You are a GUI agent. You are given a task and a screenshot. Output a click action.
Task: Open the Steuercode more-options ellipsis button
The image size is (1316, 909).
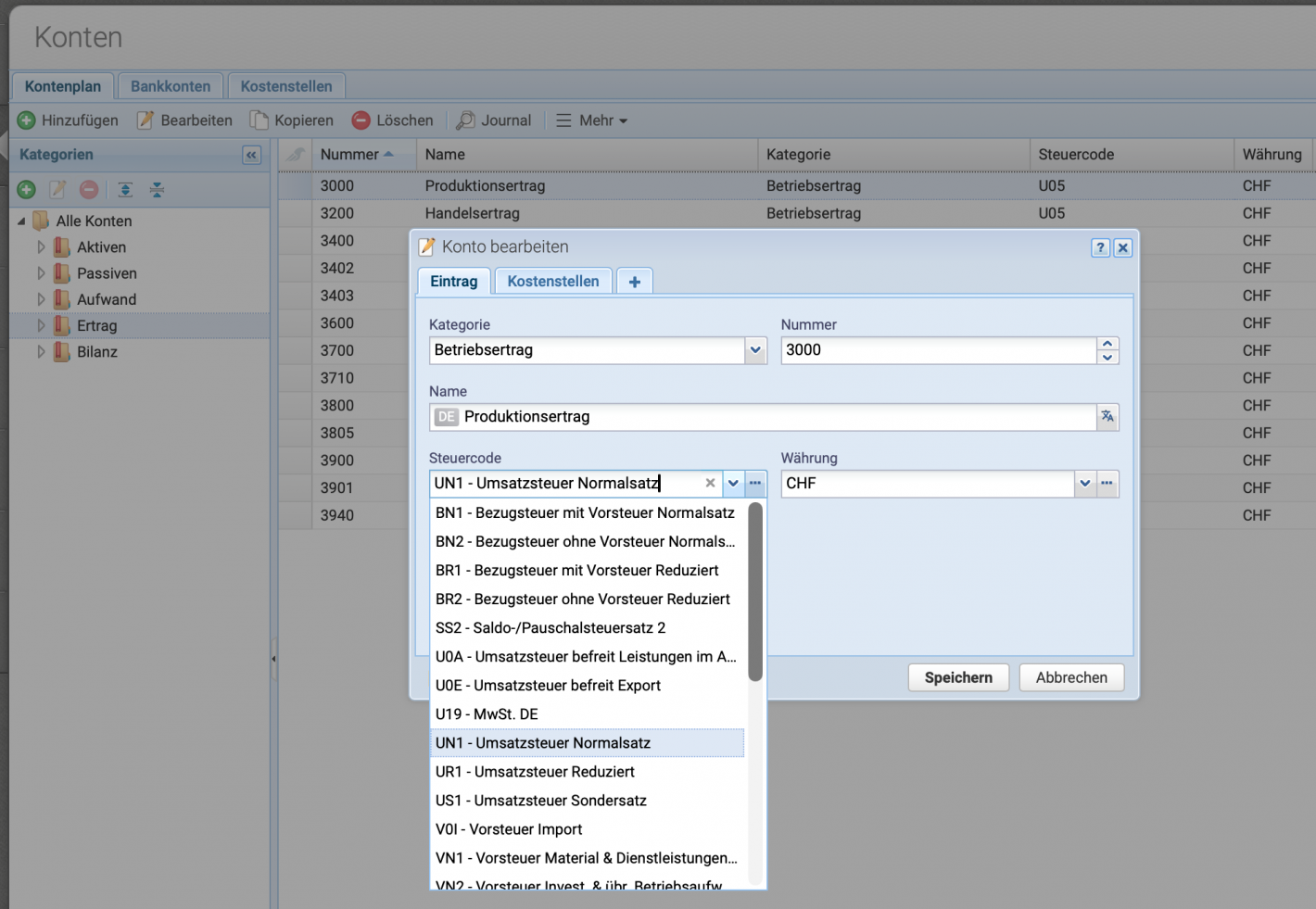[755, 483]
